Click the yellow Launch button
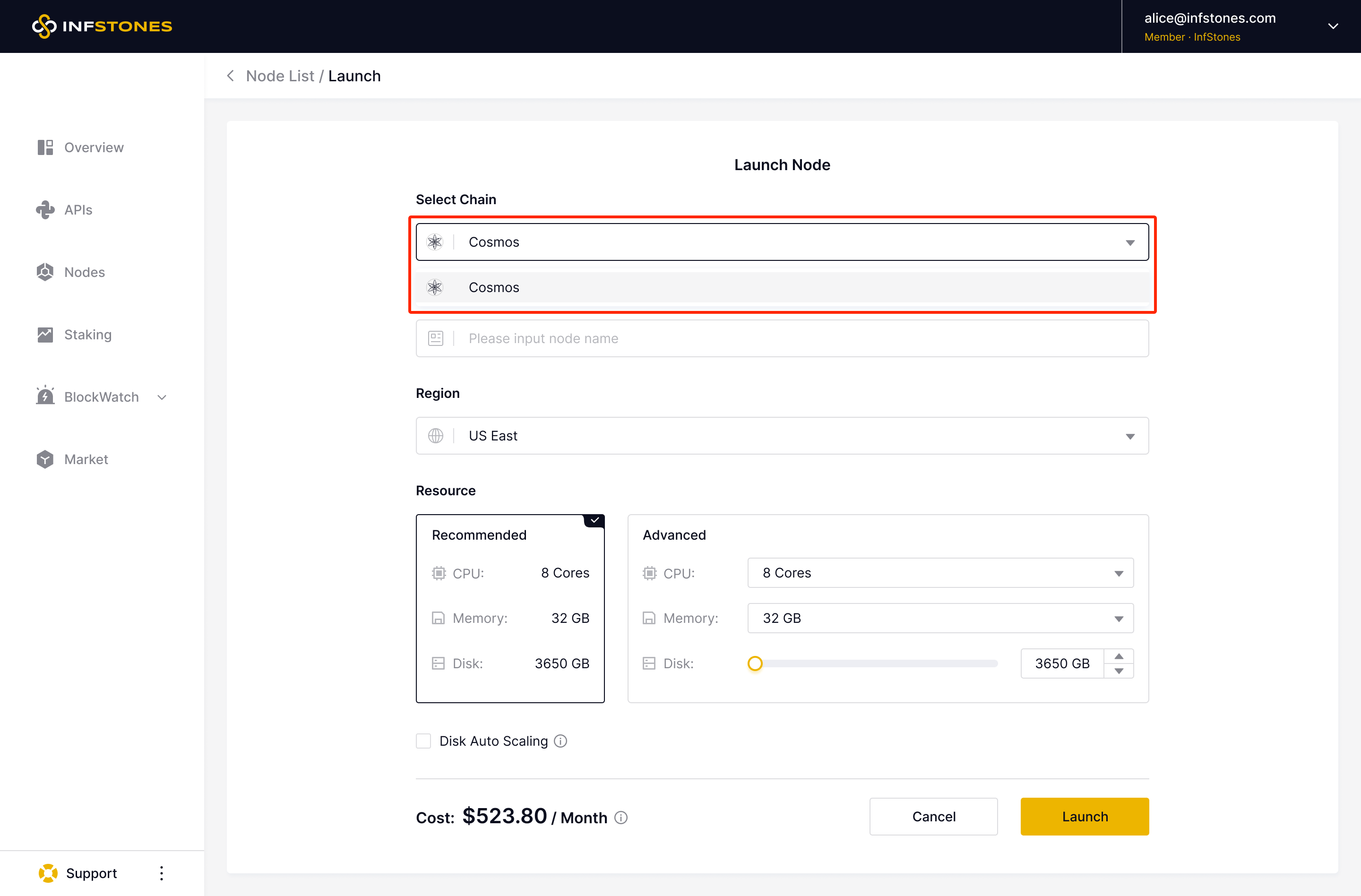The height and width of the screenshot is (896, 1361). point(1084,817)
